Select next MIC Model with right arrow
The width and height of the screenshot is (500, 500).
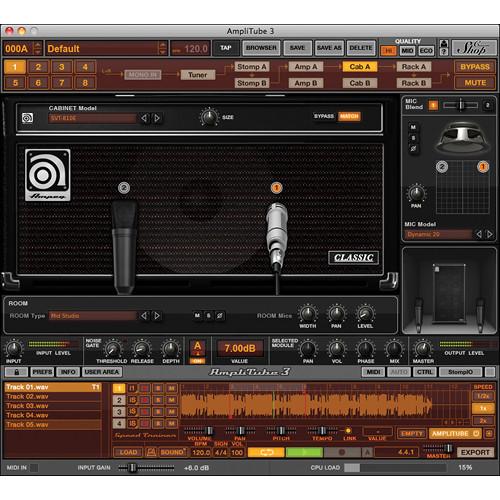[x=489, y=234]
